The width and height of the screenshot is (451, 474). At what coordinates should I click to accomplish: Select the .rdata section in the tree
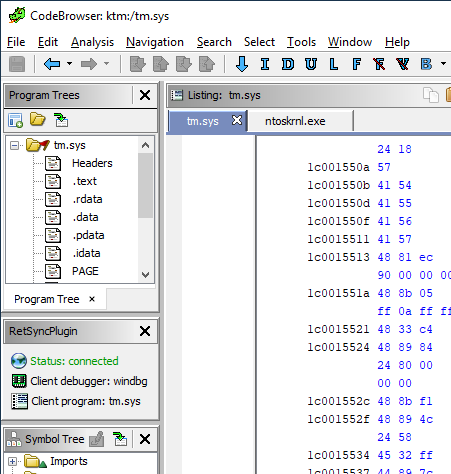pyautogui.click(x=87, y=199)
